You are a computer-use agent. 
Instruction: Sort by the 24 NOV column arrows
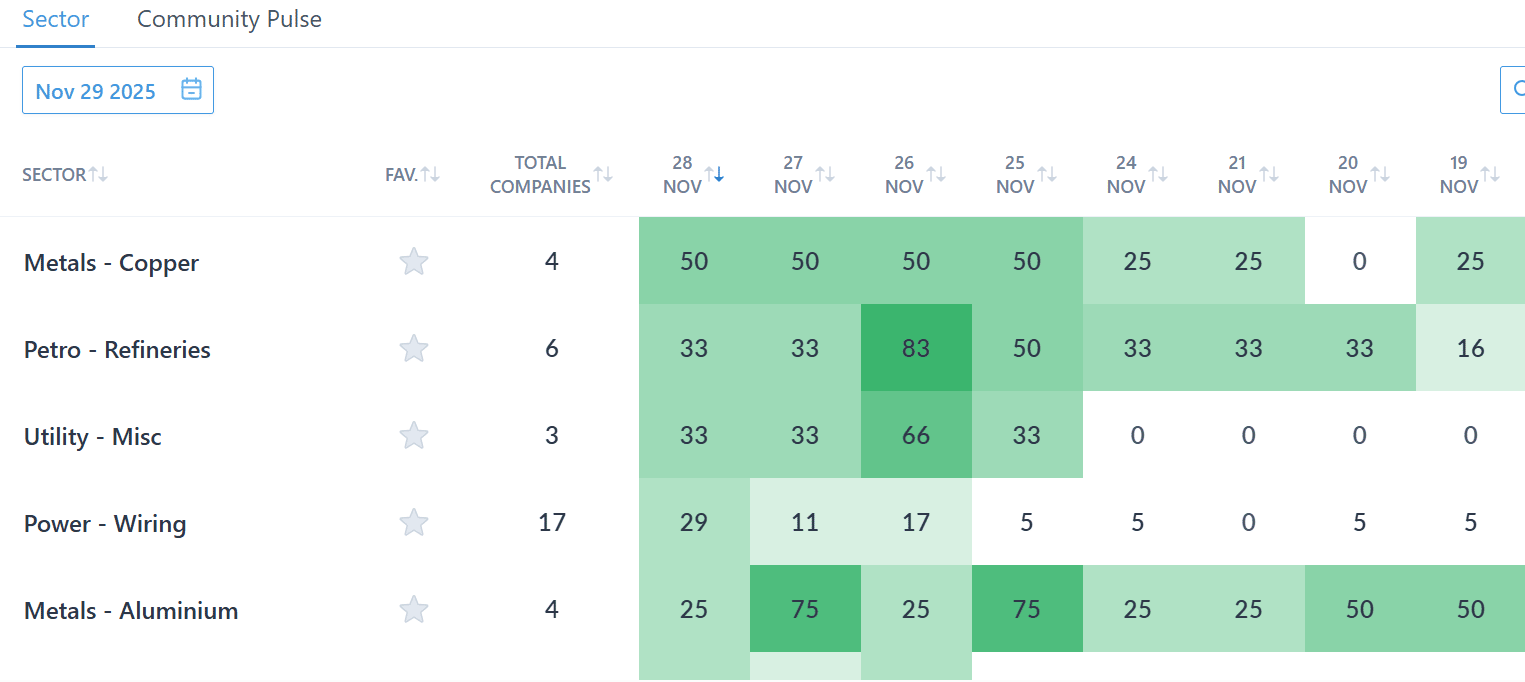1158,174
